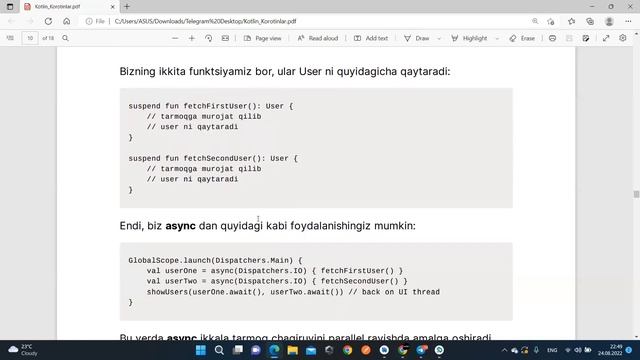Open the Favorites list
The width and height of the screenshot is (640, 360).
(571, 21)
